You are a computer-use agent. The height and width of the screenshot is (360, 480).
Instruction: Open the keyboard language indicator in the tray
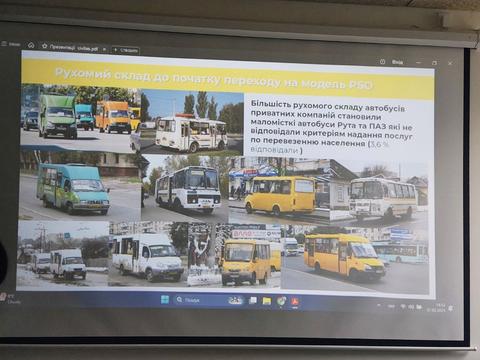pos(391,306)
